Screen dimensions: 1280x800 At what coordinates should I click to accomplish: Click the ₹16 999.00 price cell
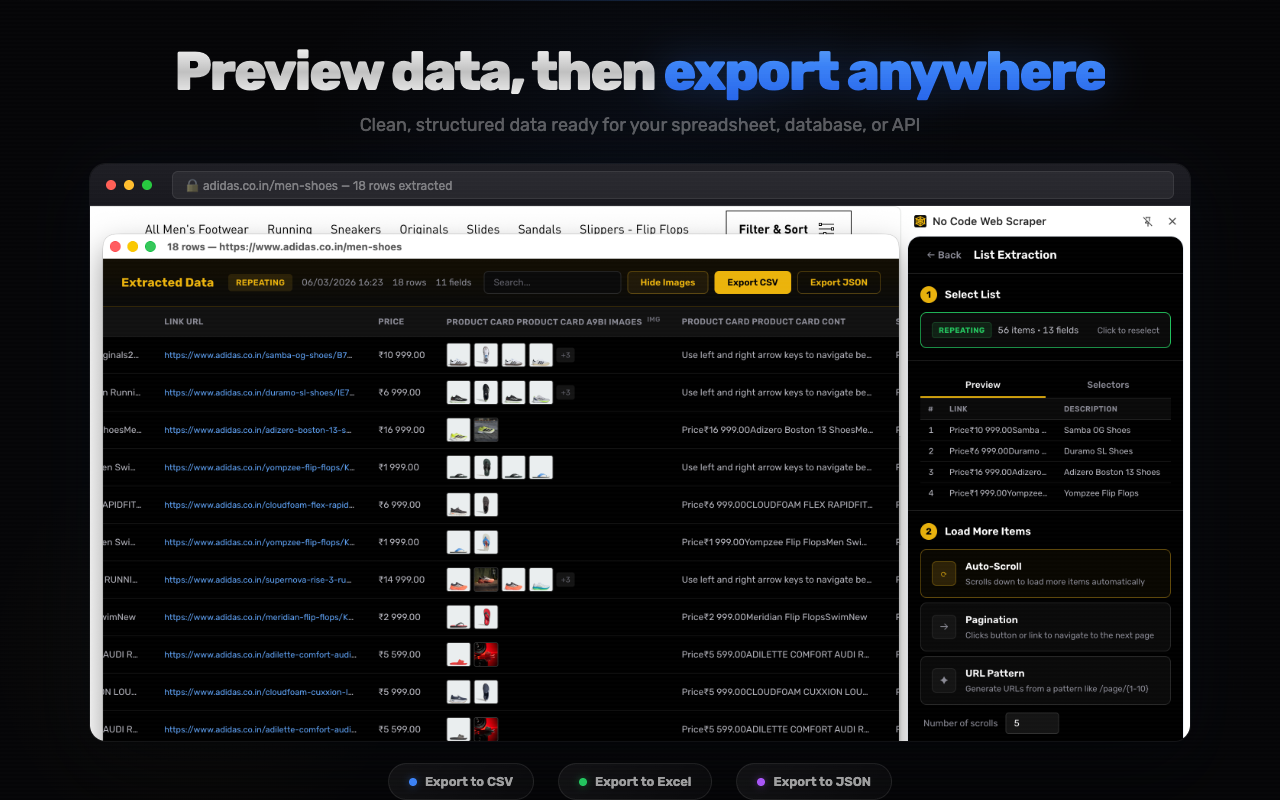(x=402, y=430)
